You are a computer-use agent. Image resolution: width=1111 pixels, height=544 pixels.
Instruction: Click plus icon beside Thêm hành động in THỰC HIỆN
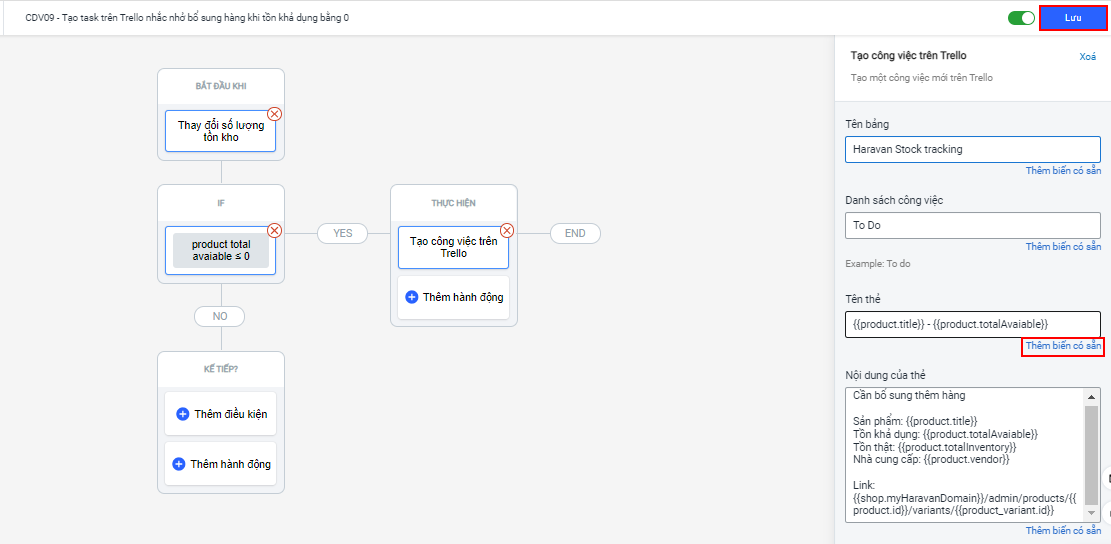pos(412,297)
